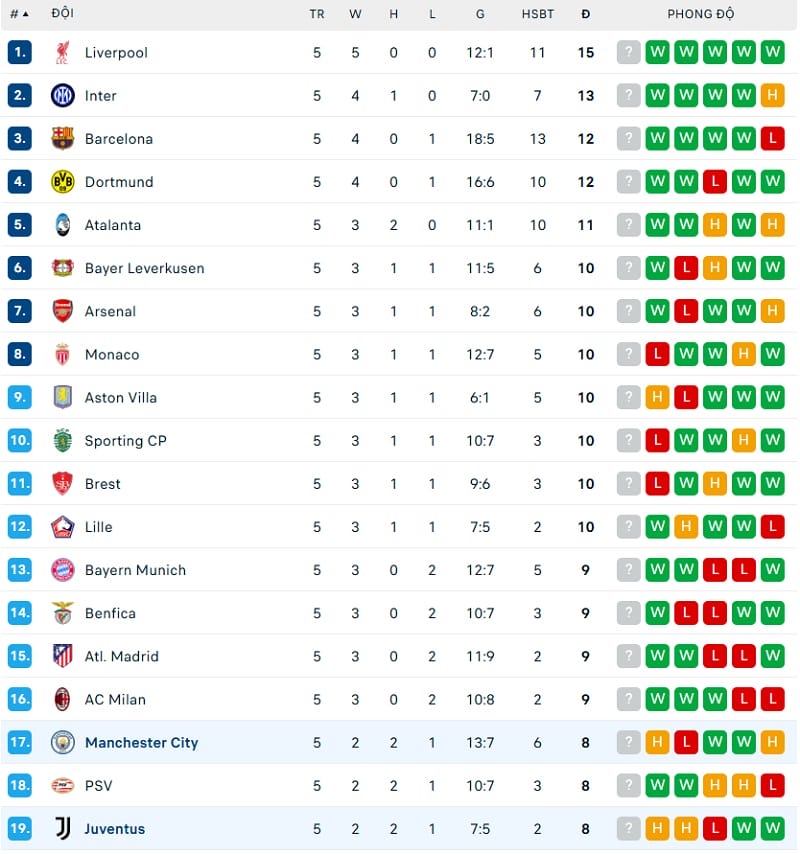Click the ĐỘI team column header

[62, 14]
